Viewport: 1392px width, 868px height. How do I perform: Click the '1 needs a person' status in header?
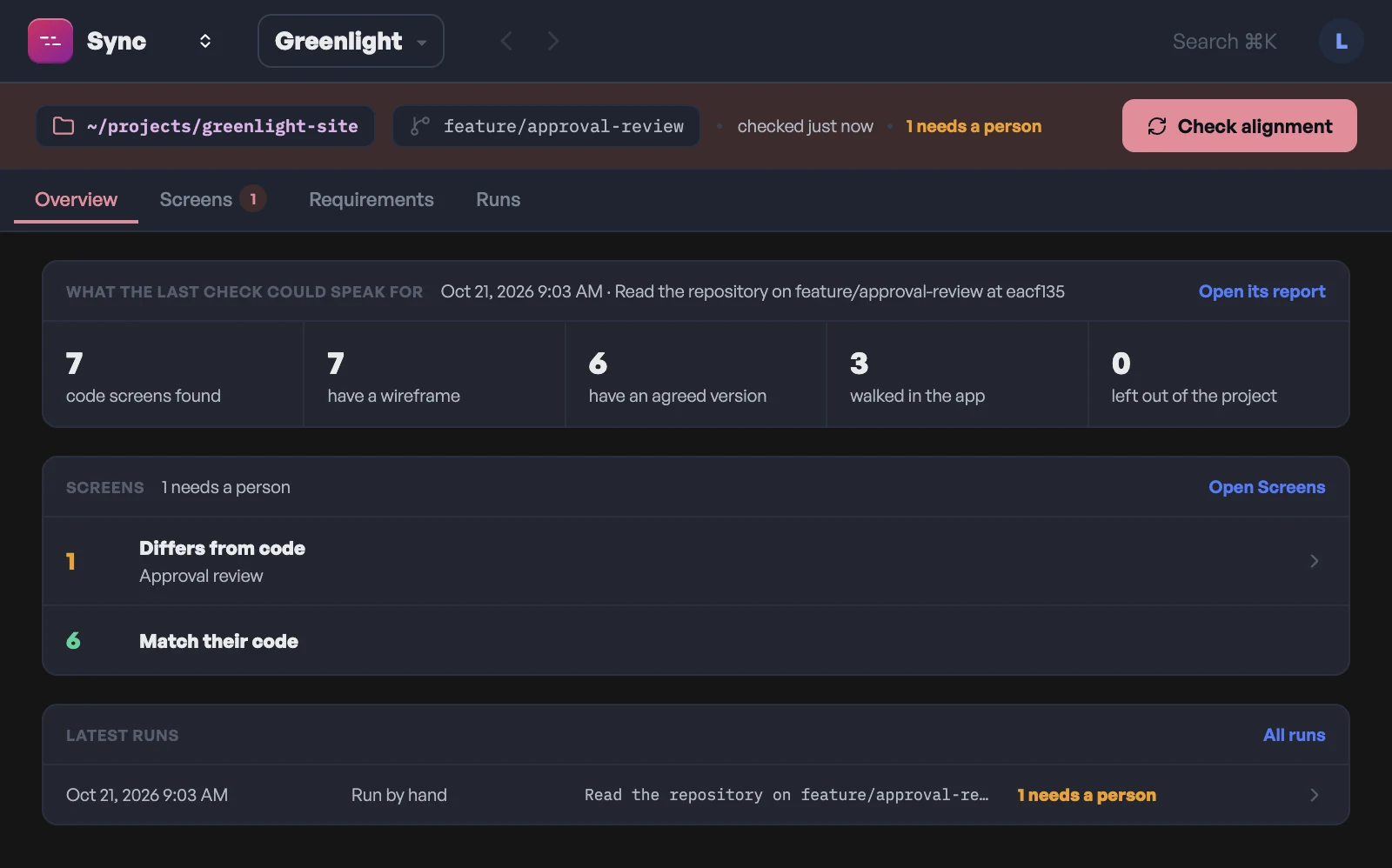974,126
